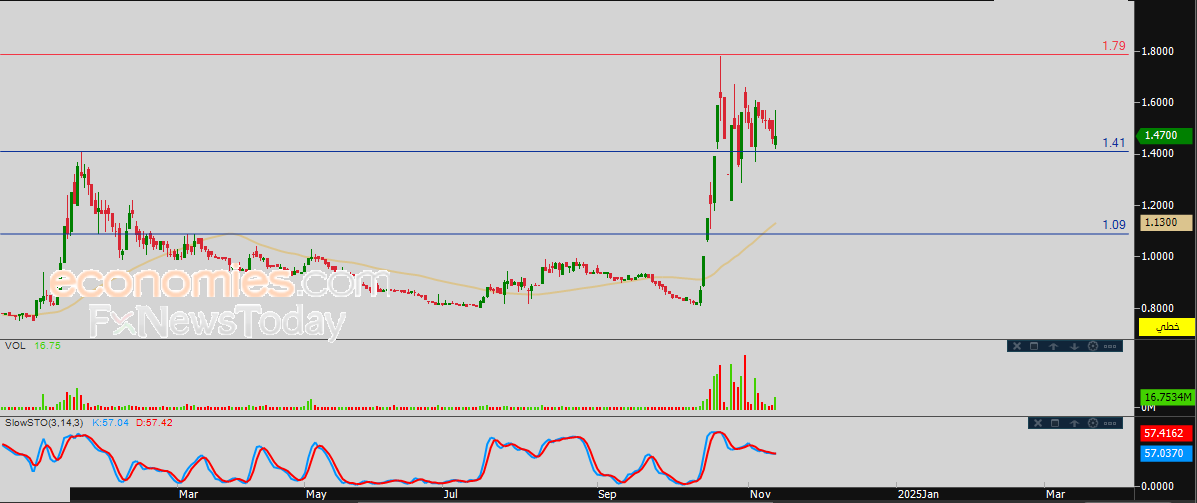Viewport: 1197px width, 503px height.
Task: Open more options for VOL panel
Action: (1110, 347)
